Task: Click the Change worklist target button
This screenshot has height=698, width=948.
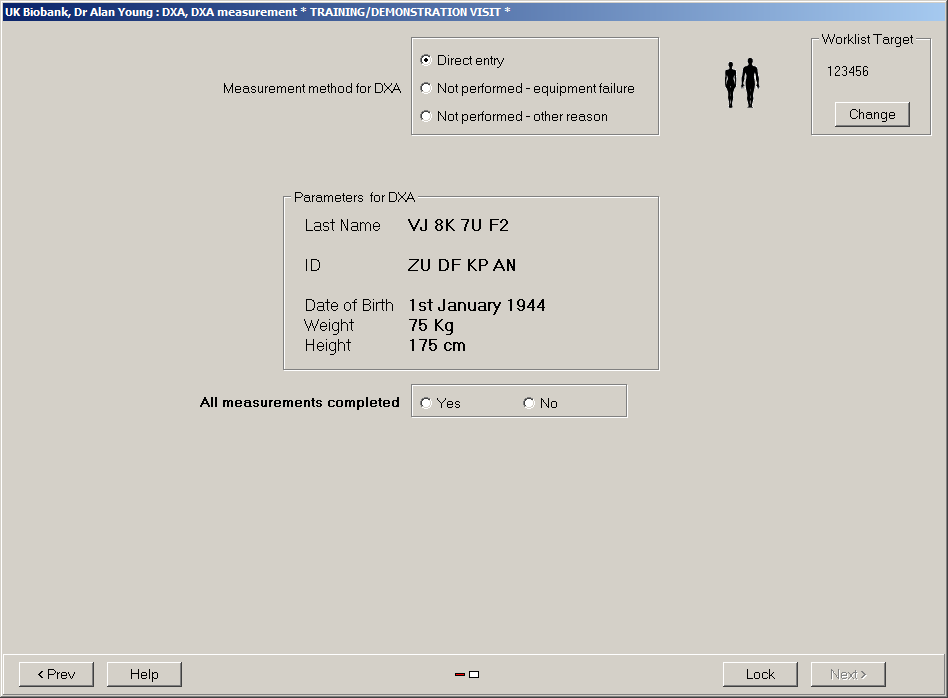Action: point(872,115)
